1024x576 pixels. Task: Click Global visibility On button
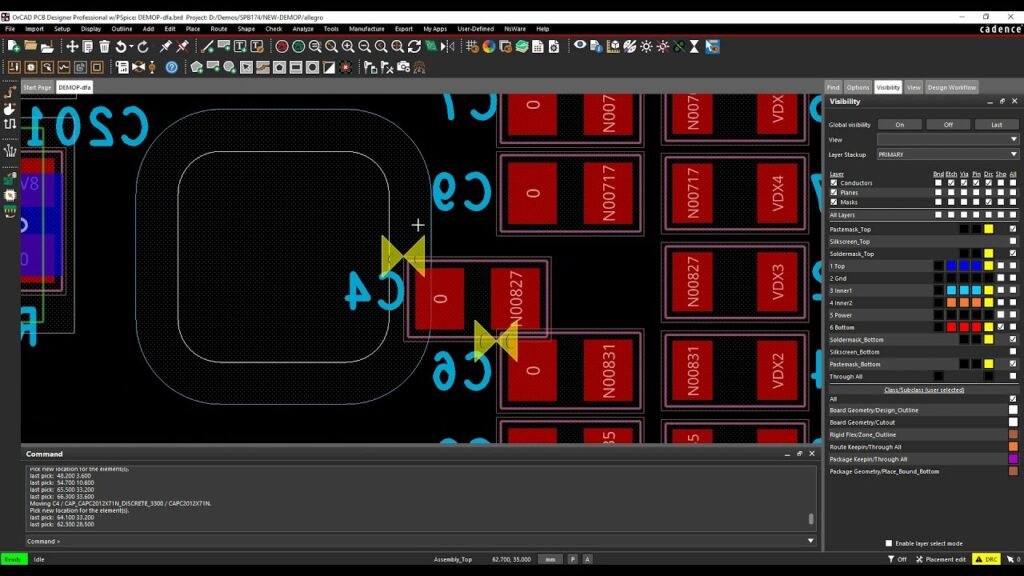(x=900, y=125)
